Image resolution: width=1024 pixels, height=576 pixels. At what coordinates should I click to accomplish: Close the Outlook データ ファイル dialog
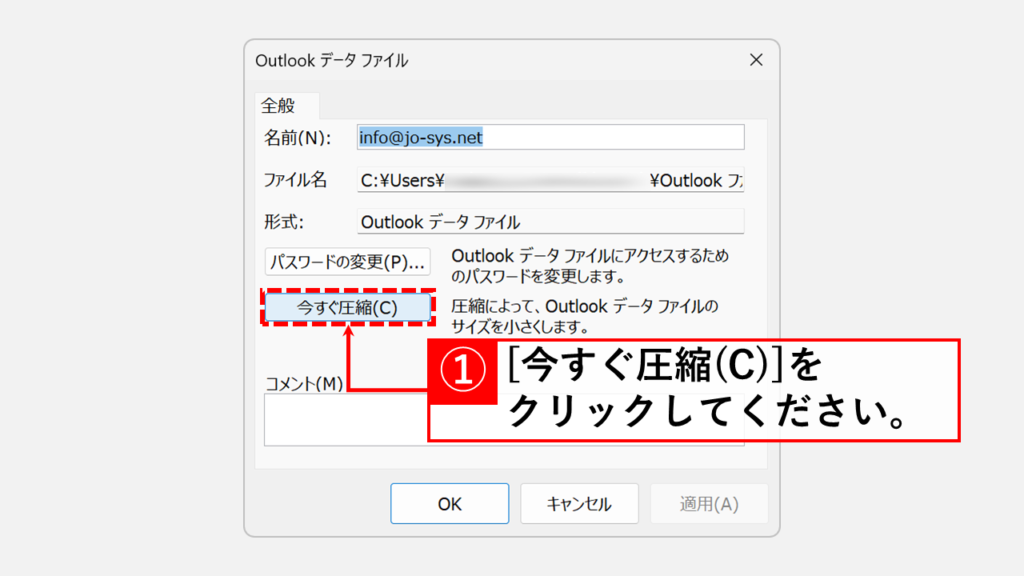(x=756, y=60)
